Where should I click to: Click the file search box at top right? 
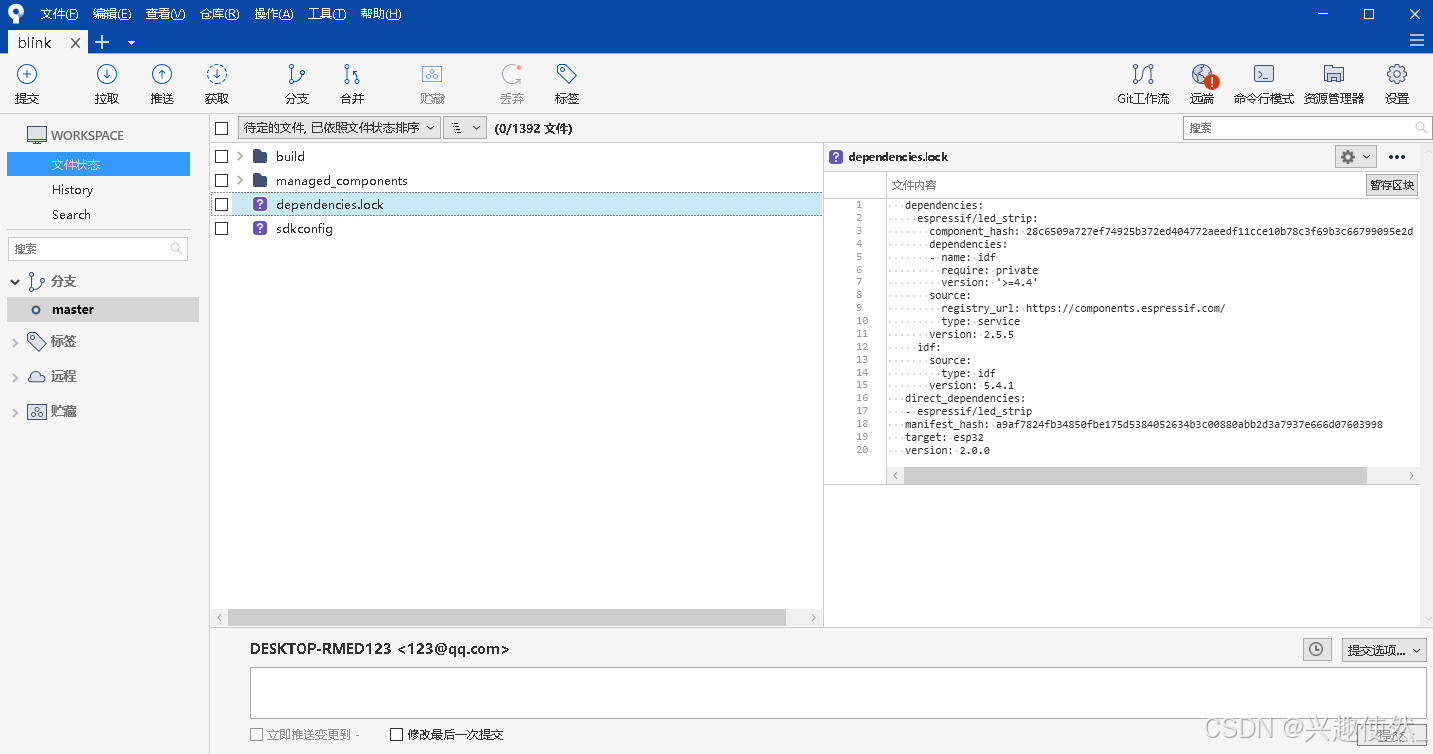pos(1308,128)
